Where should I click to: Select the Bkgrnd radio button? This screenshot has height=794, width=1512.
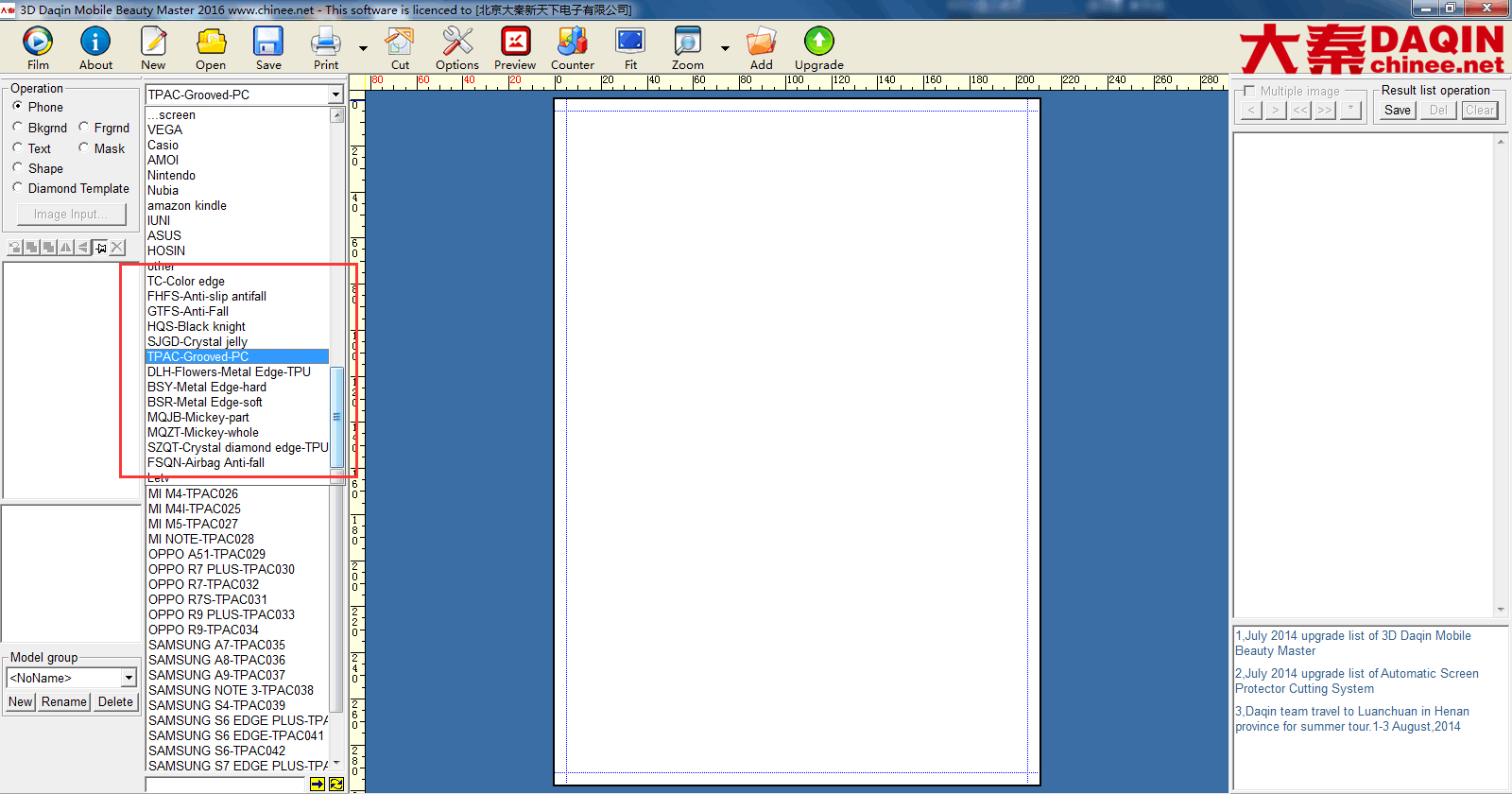18,127
